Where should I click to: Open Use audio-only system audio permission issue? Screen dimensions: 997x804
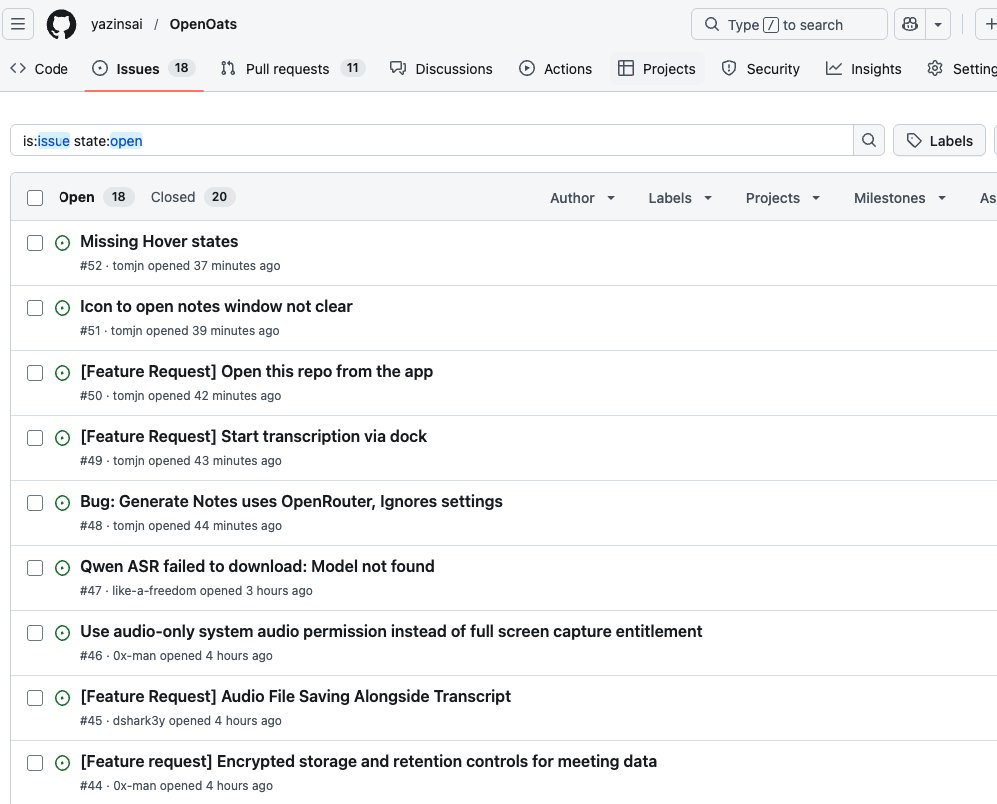[x=391, y=631]
